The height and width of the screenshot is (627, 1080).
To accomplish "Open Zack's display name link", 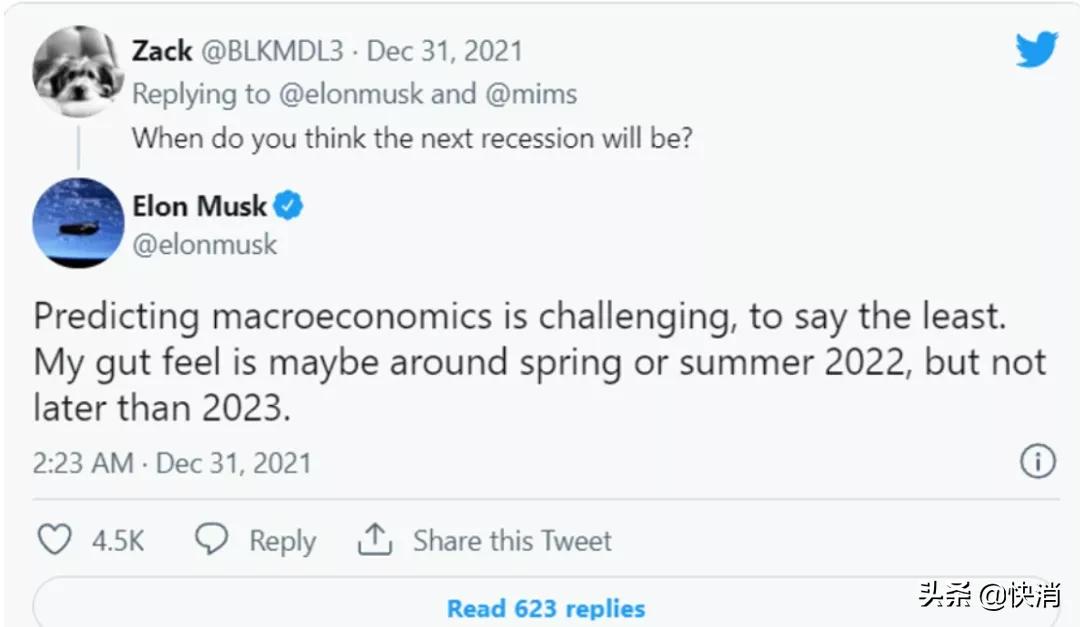I will pos(161,51).
